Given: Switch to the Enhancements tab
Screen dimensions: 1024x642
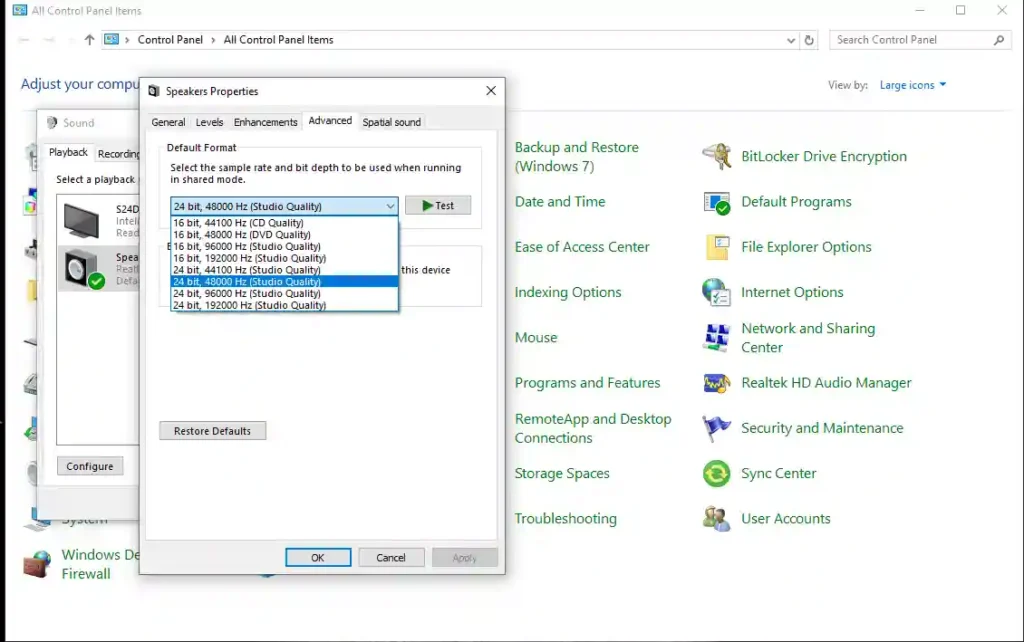Looking at the screenshot, I should (265, 122).
